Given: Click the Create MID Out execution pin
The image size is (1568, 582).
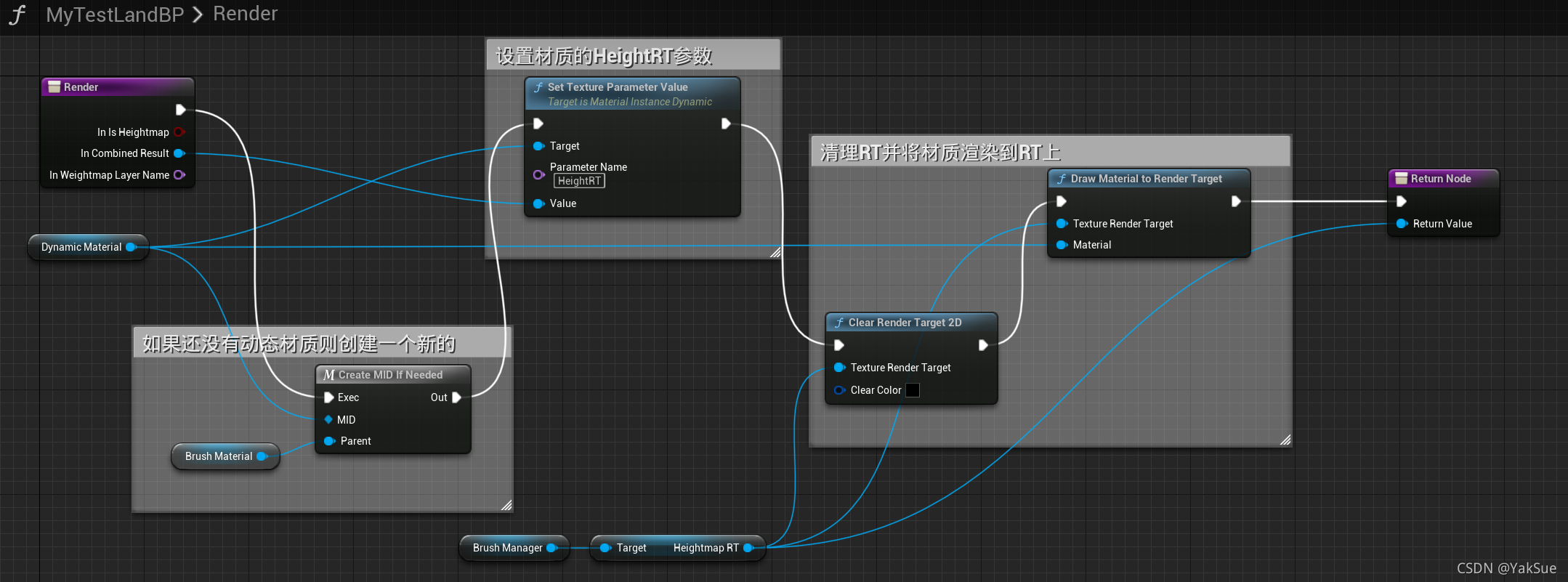Looking at the screenshot, I should (456, 397).
